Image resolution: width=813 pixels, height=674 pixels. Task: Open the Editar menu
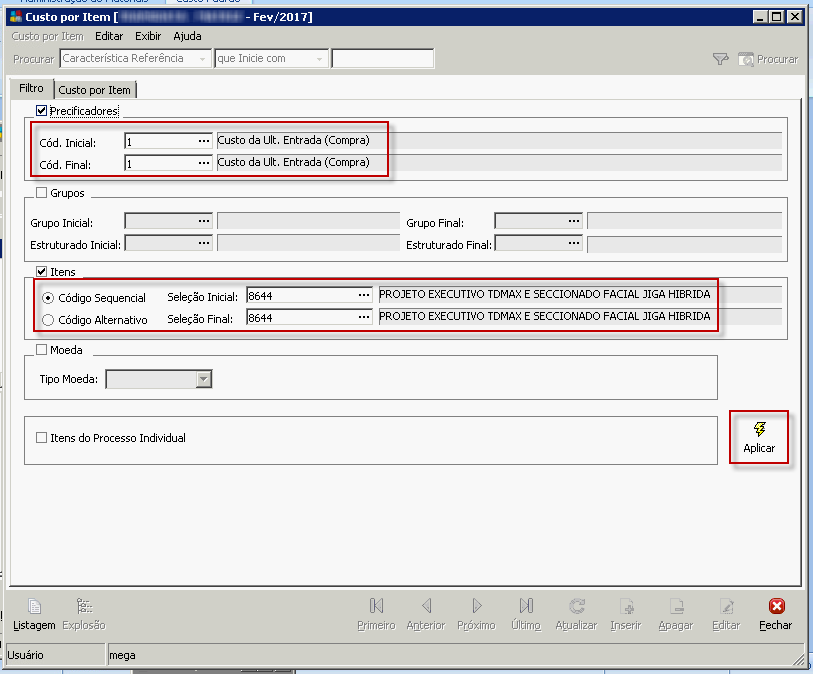tap(109, 36)
